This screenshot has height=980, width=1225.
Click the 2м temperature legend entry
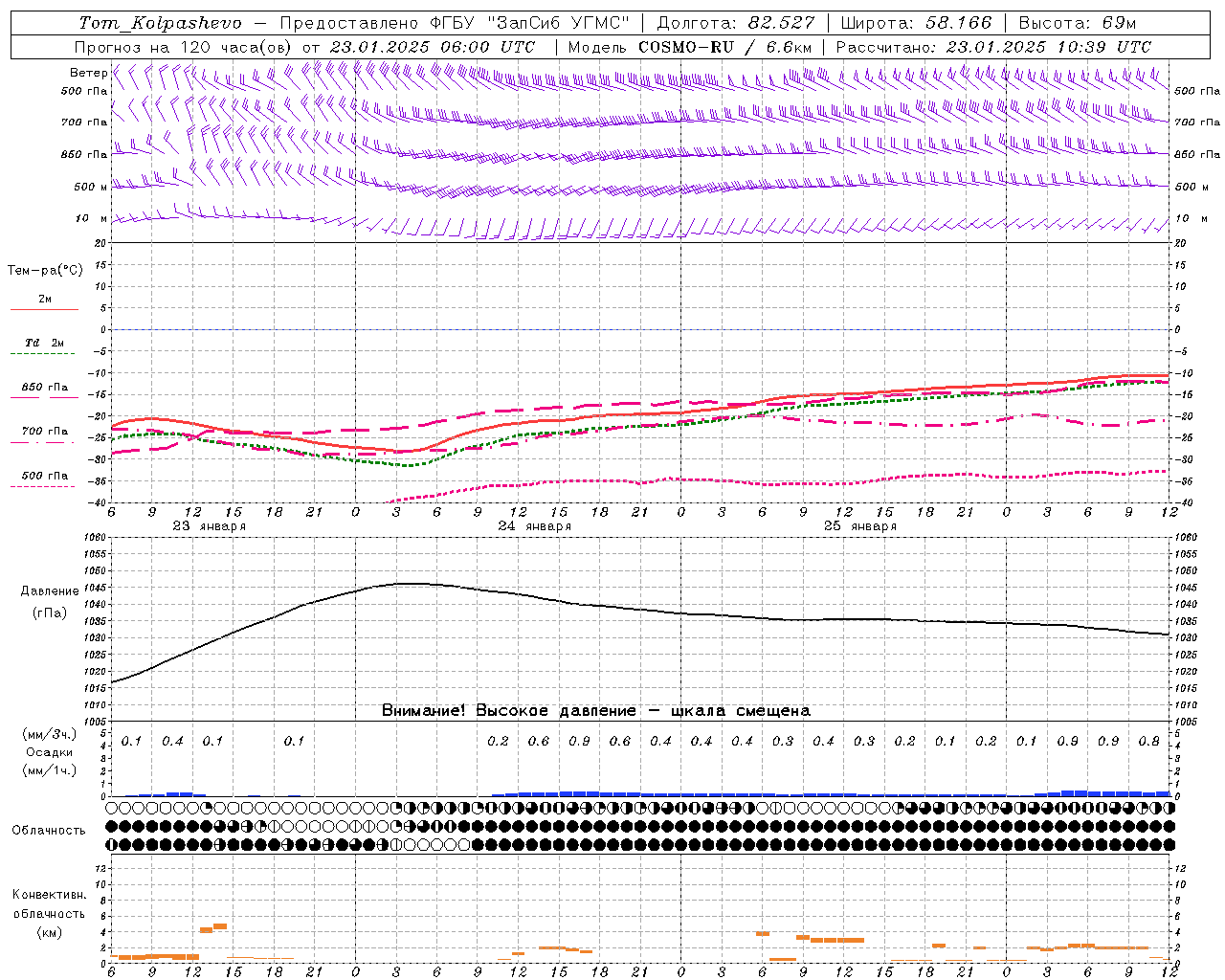(45, 300)
